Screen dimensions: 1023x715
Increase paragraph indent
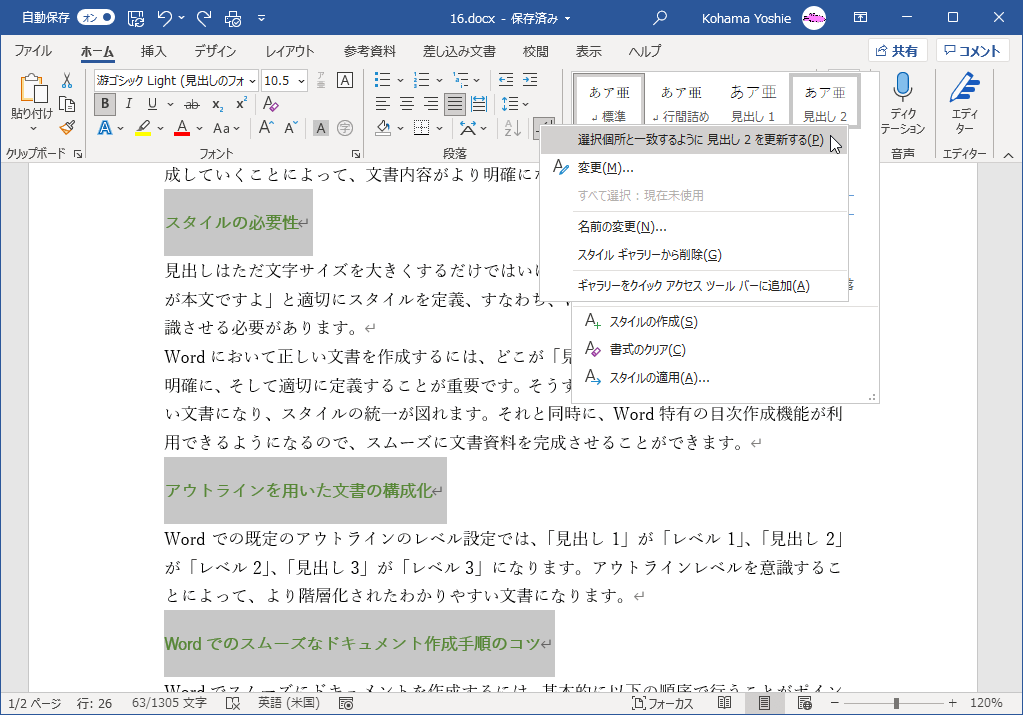530,80
